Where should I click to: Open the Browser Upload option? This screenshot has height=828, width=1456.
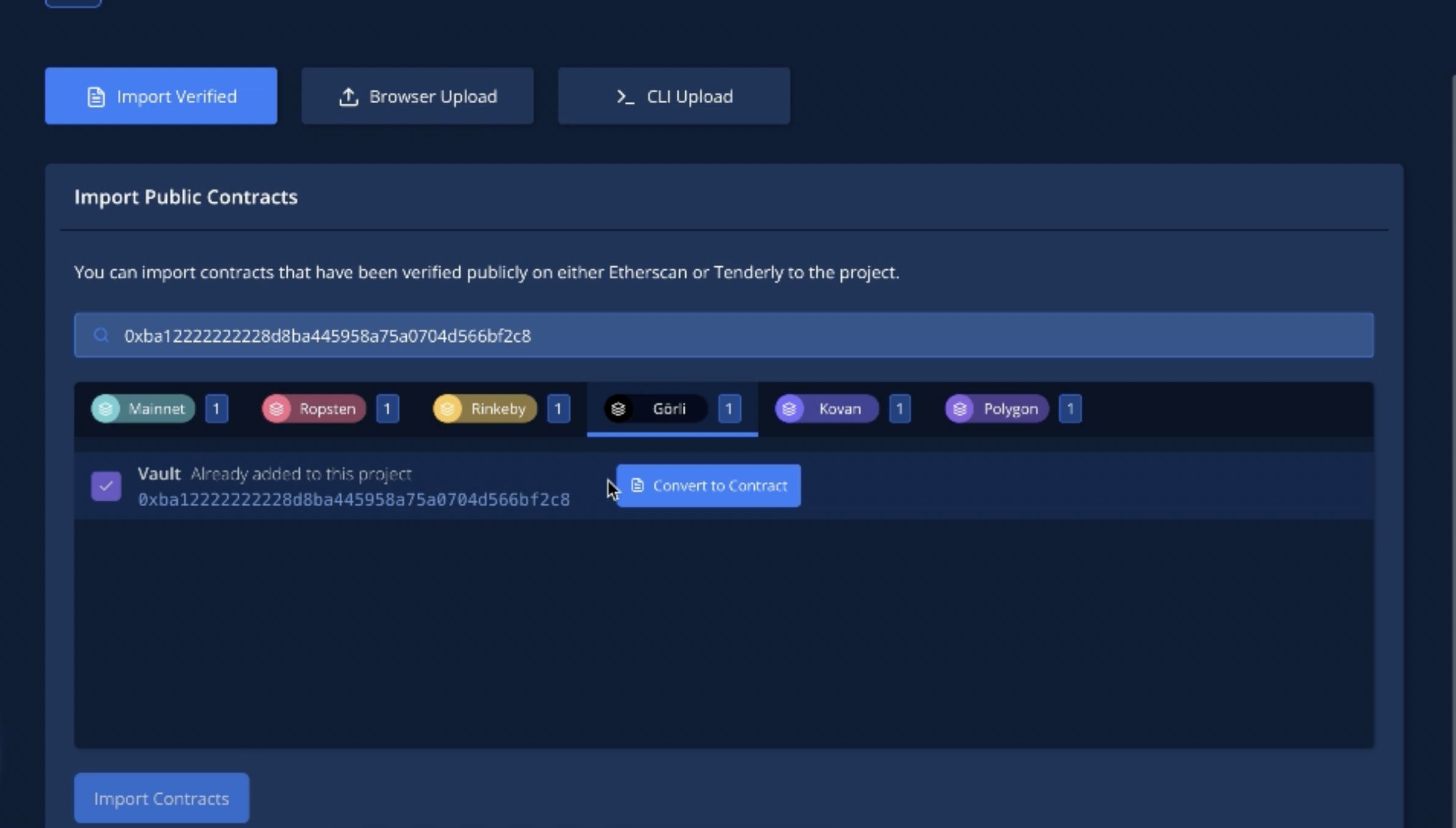417,96
